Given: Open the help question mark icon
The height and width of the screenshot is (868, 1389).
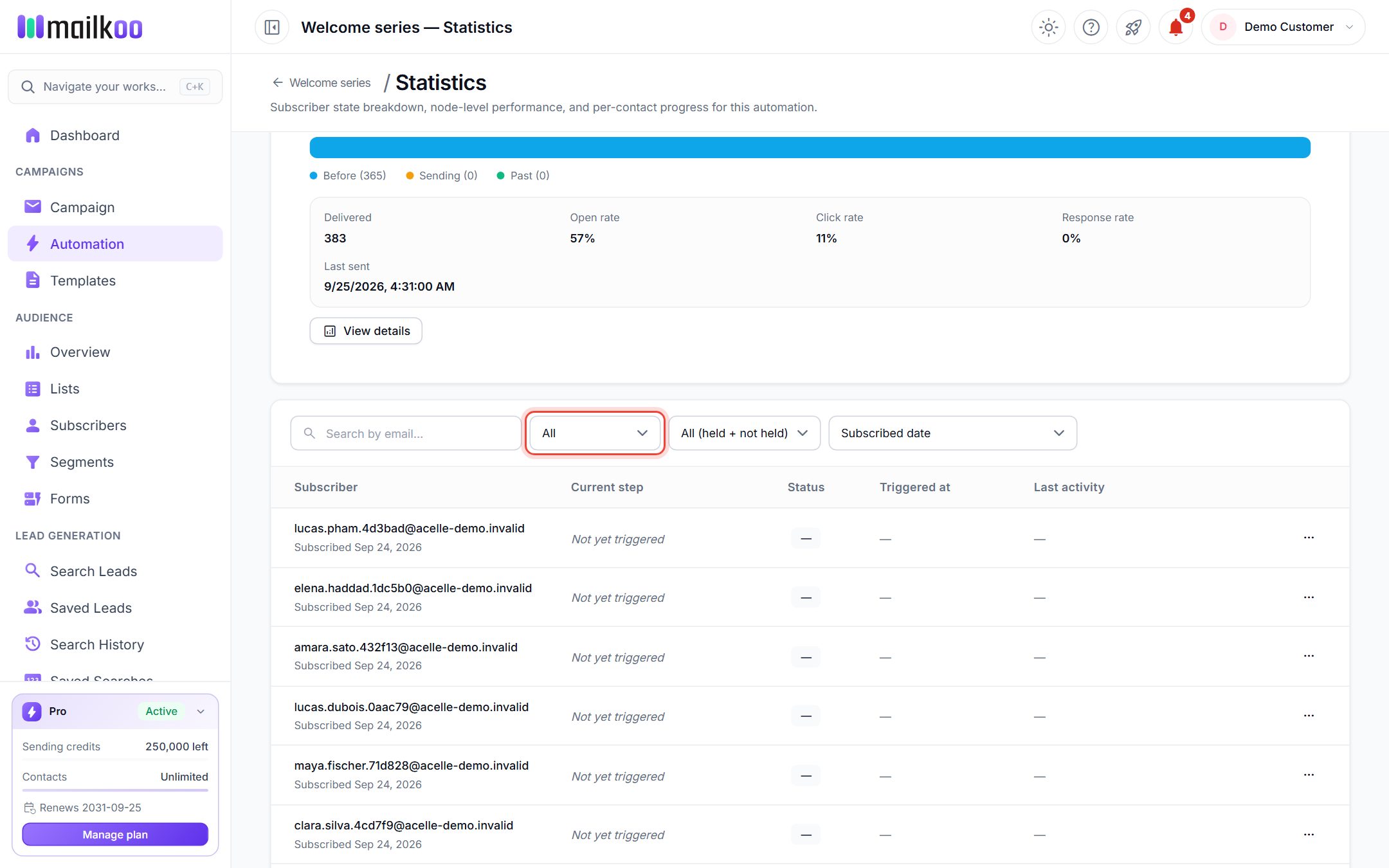Looking at the screenshot, I should point(1091,27).
